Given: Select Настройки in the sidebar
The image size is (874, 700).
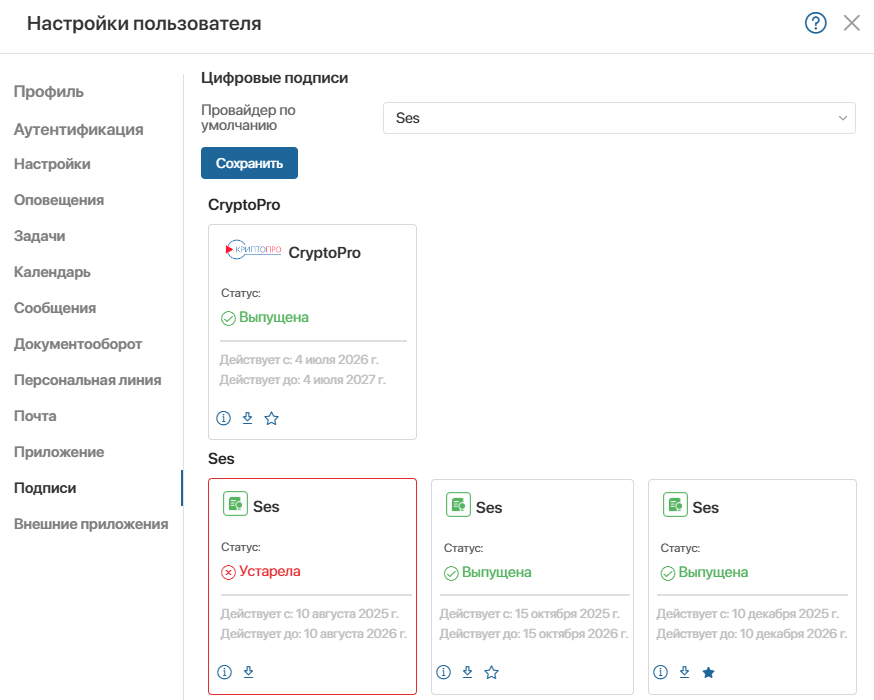Looking at the screenshot, I should 52,164.
